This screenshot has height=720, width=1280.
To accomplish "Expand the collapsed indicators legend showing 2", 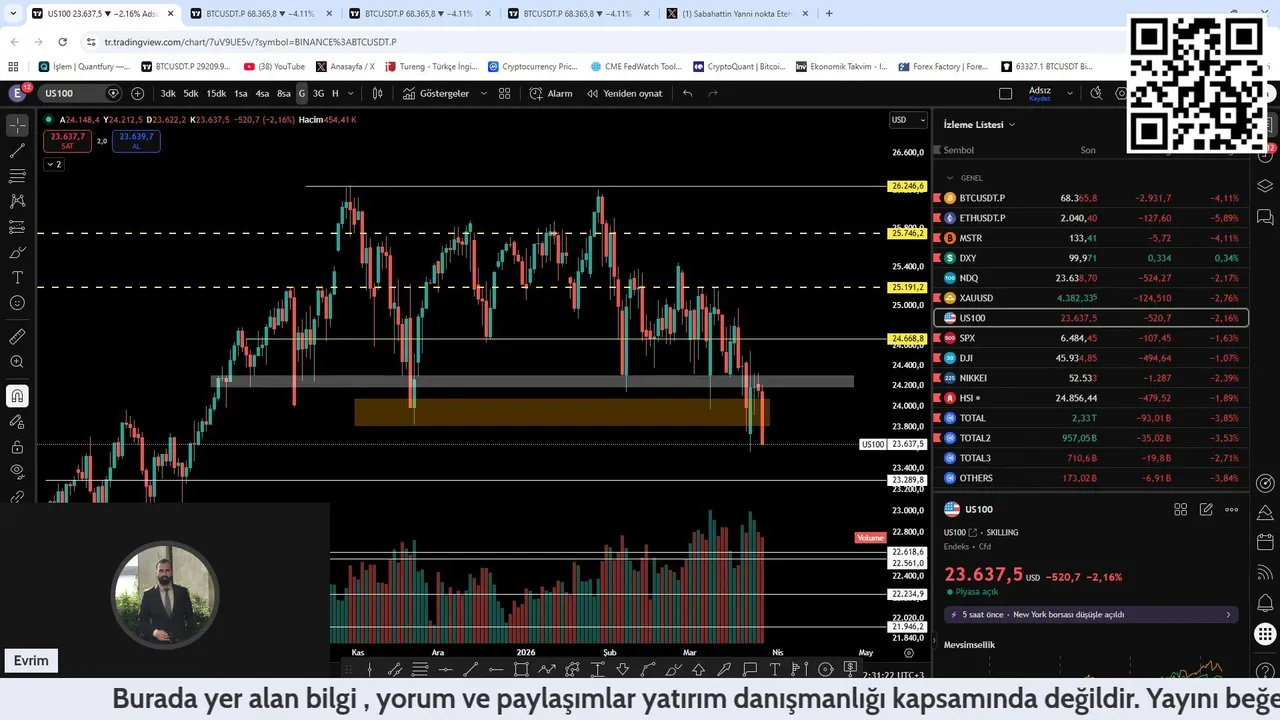I will [53, 164].
